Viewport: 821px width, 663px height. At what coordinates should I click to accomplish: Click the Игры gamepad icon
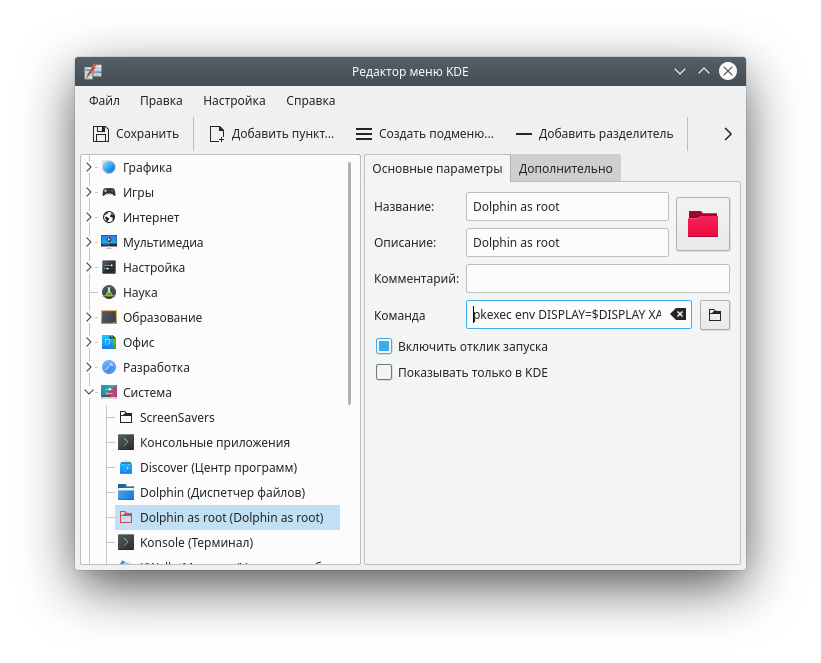coord(109,192)
